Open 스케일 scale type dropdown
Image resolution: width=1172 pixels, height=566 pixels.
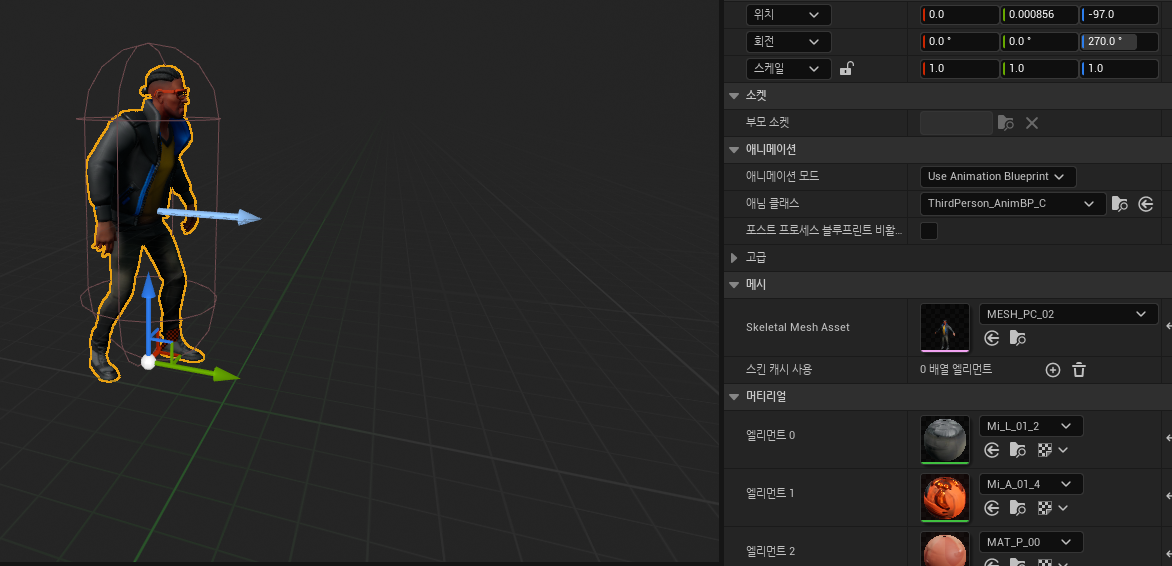coord(789,69)
